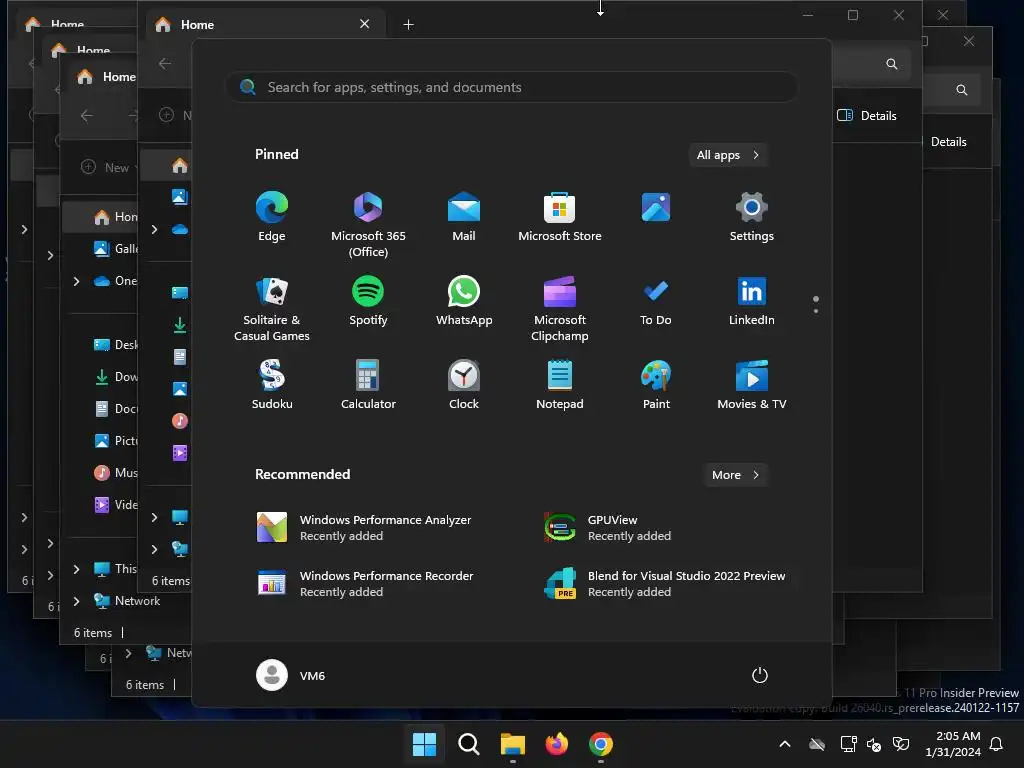1024x768 pixels.
Task: Open the power options button
Action: pos(760,675)
